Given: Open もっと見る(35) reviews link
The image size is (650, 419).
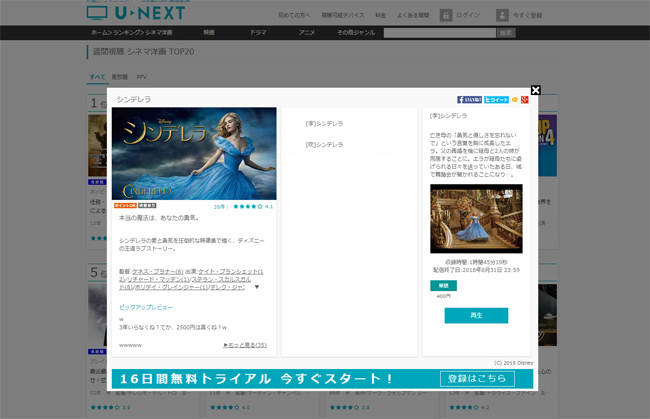Looking at the screenshot, I should (x=245, y=345).
